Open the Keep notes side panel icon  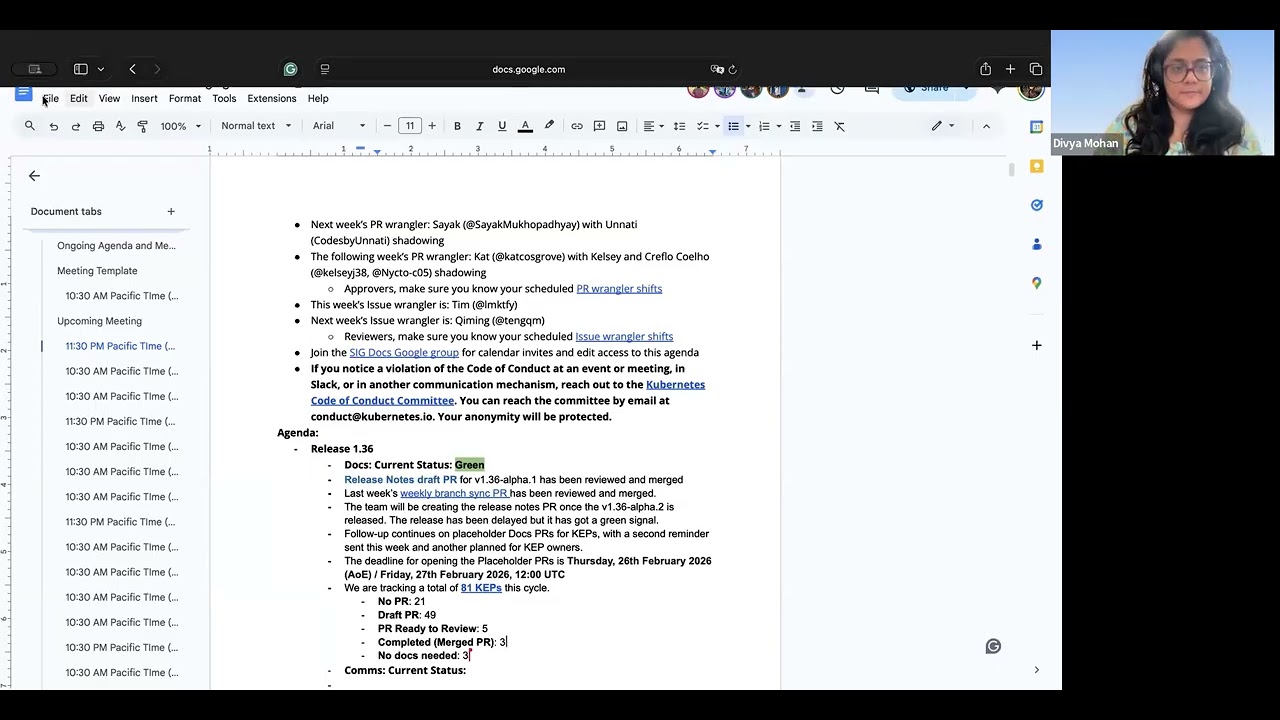1037,166
